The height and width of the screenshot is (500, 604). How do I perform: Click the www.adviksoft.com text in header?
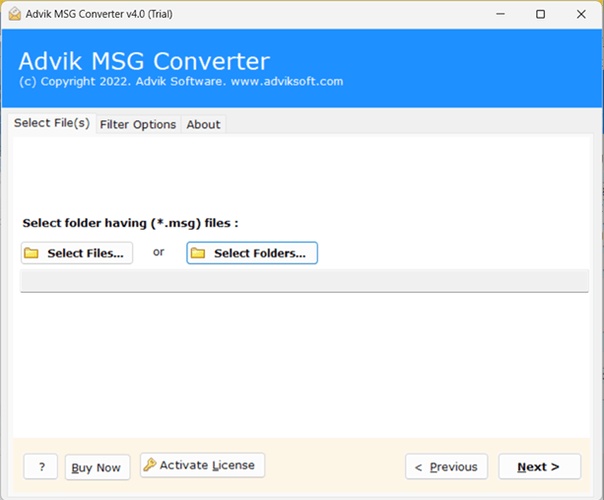click(x=287, y=81)
